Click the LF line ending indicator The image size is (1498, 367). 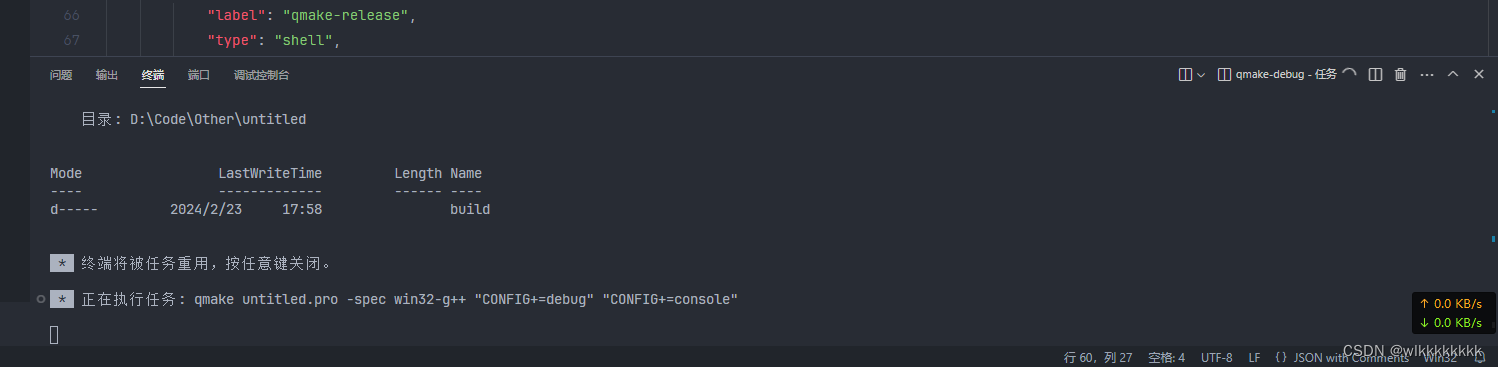coord(1254,357)
